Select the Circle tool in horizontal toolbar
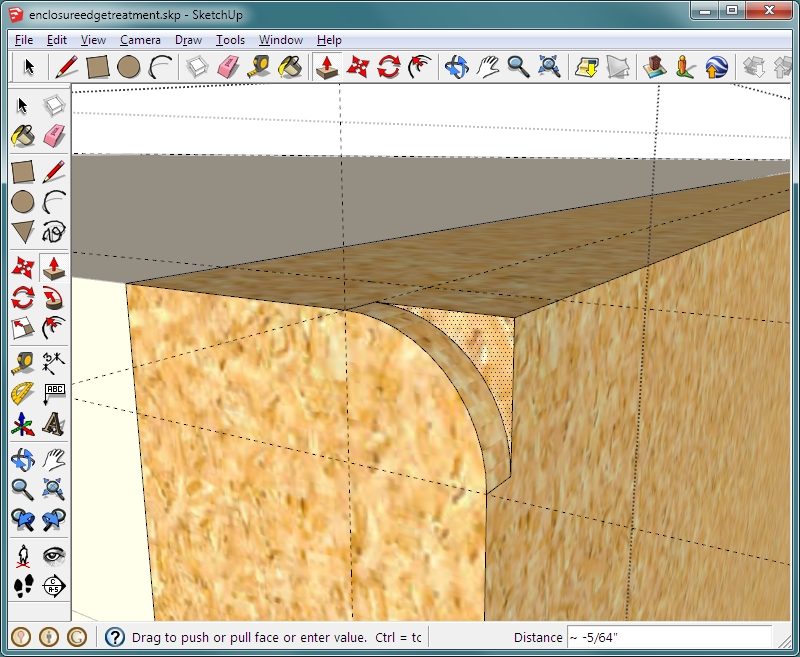Image resolution: width=800 pixels, height=657 pixels. click(x=129, y=67)
